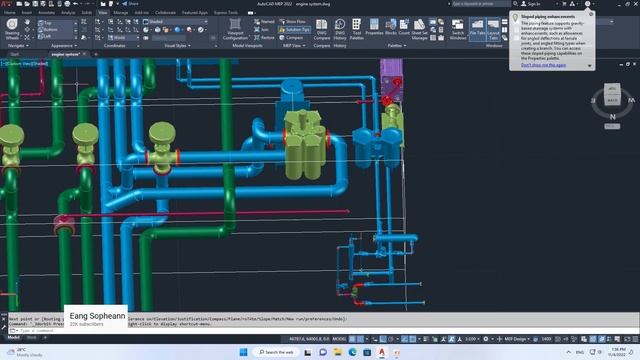Click the Windows Start button
The height and width of the screenshot is (360, 640).
click(x=243, y=352)
